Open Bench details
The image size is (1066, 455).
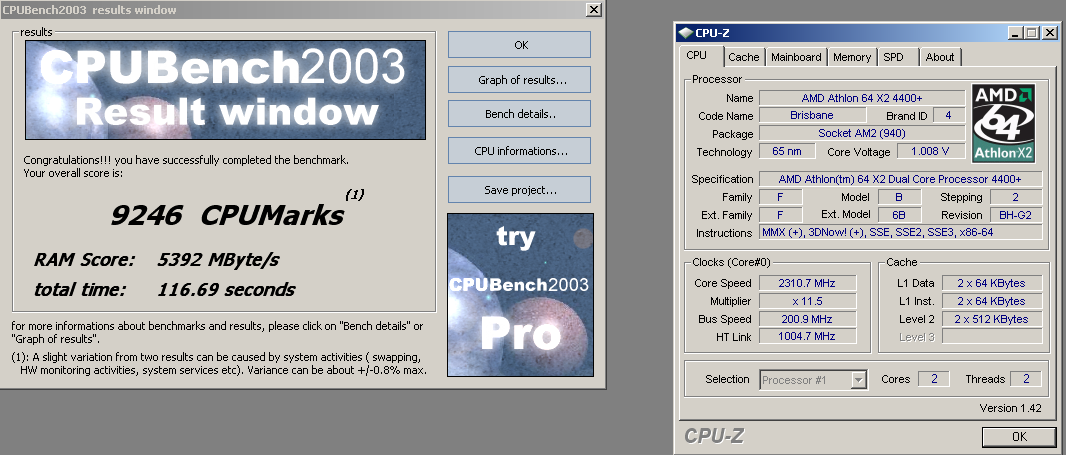point(519,114)
